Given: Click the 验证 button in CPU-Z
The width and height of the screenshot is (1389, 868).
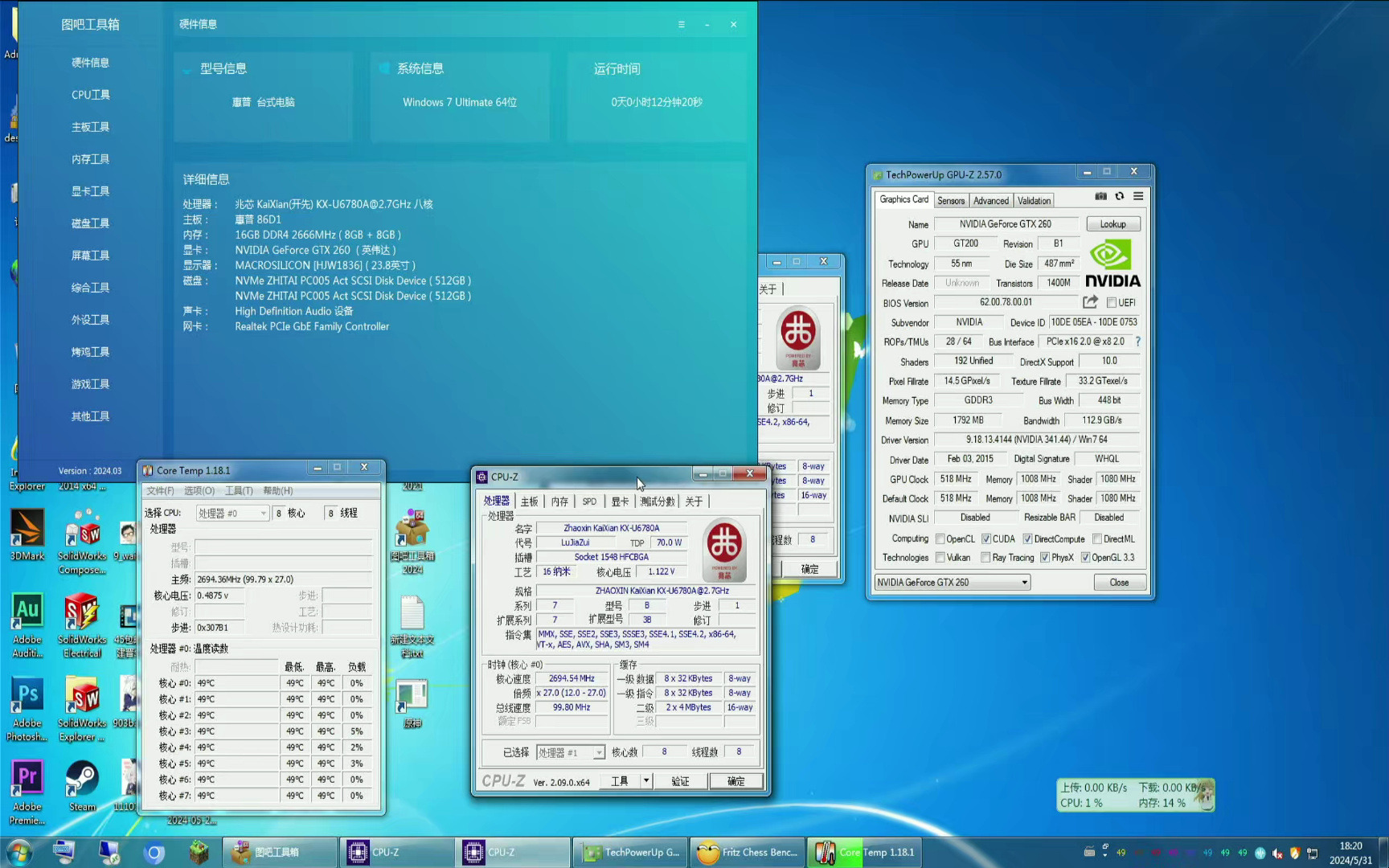Looking at the screenshot, I should (x=680, y=780).
